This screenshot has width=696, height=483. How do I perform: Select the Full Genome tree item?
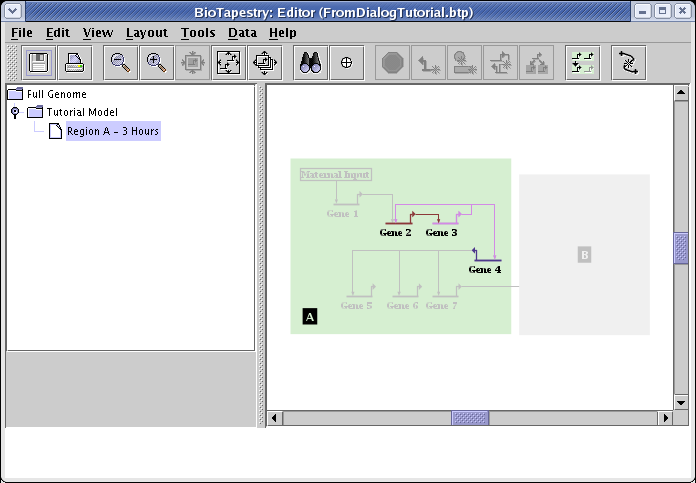point(56,94)
